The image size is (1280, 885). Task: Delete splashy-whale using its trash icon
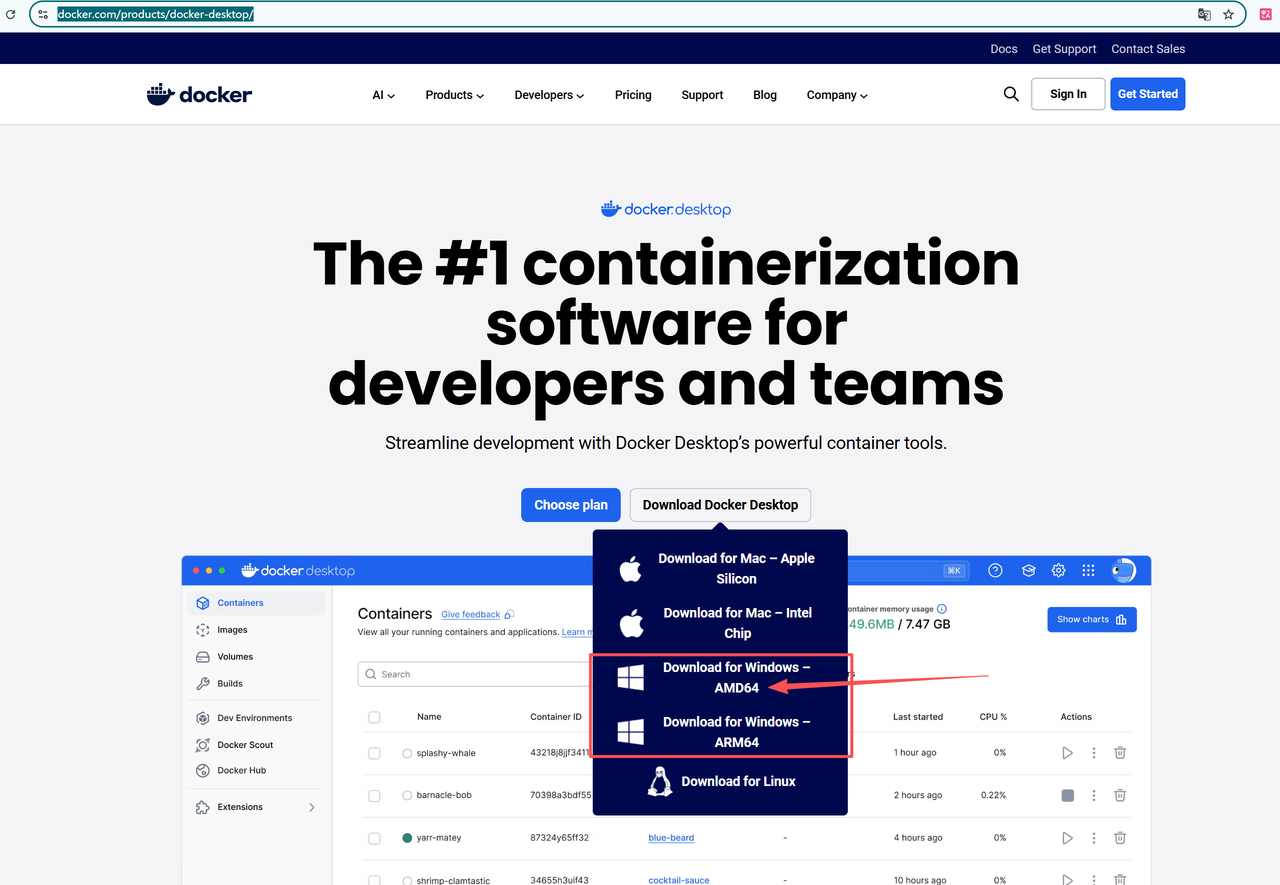1120,753
